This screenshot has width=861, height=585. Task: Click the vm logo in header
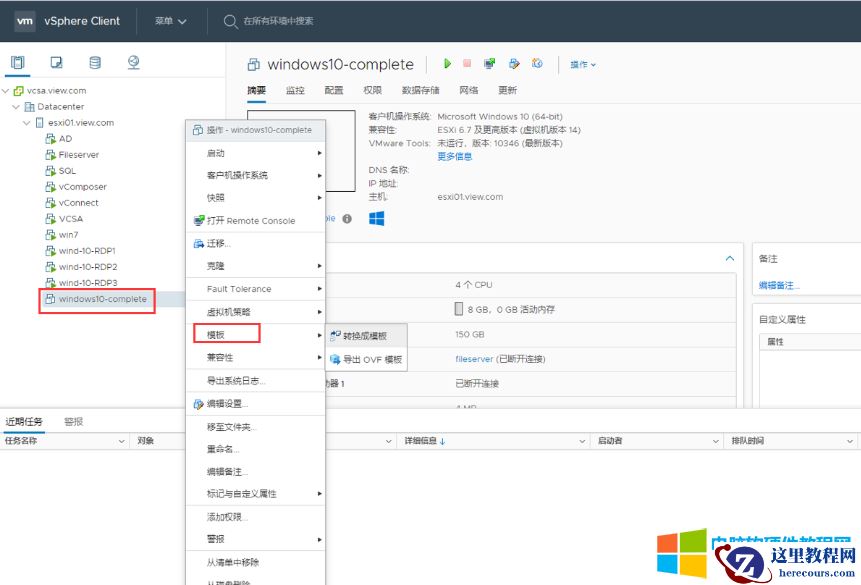pos(25,21)
